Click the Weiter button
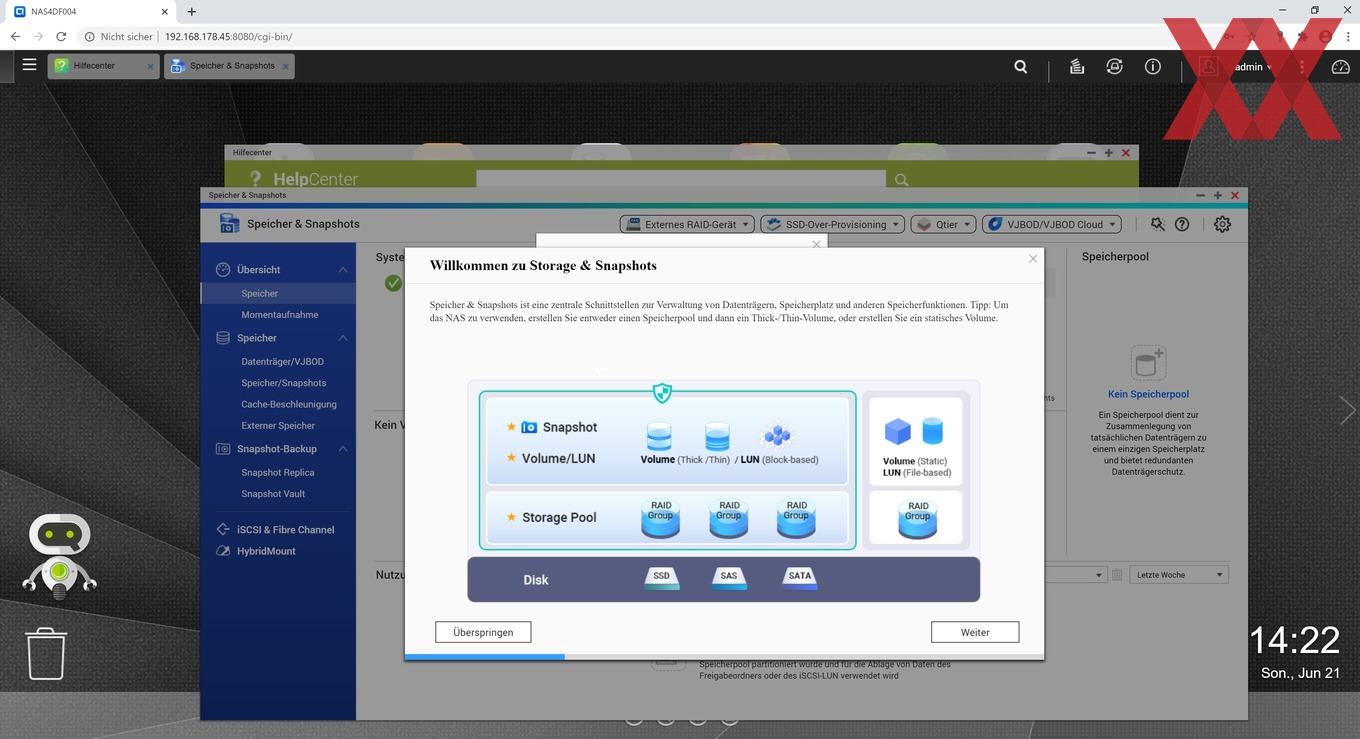1360x739 pixels. click(x=975, y=632)
